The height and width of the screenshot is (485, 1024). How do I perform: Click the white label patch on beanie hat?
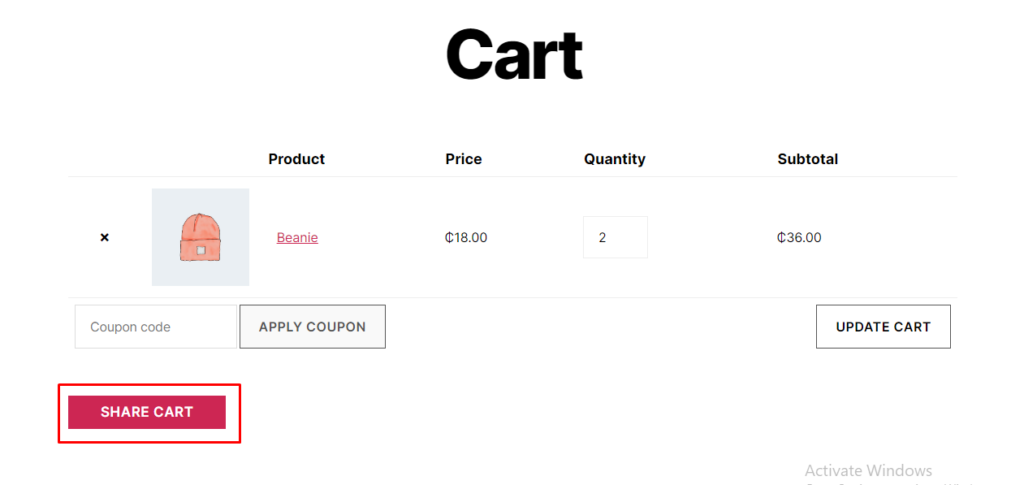pyautogui.click(x=200, y=250)
